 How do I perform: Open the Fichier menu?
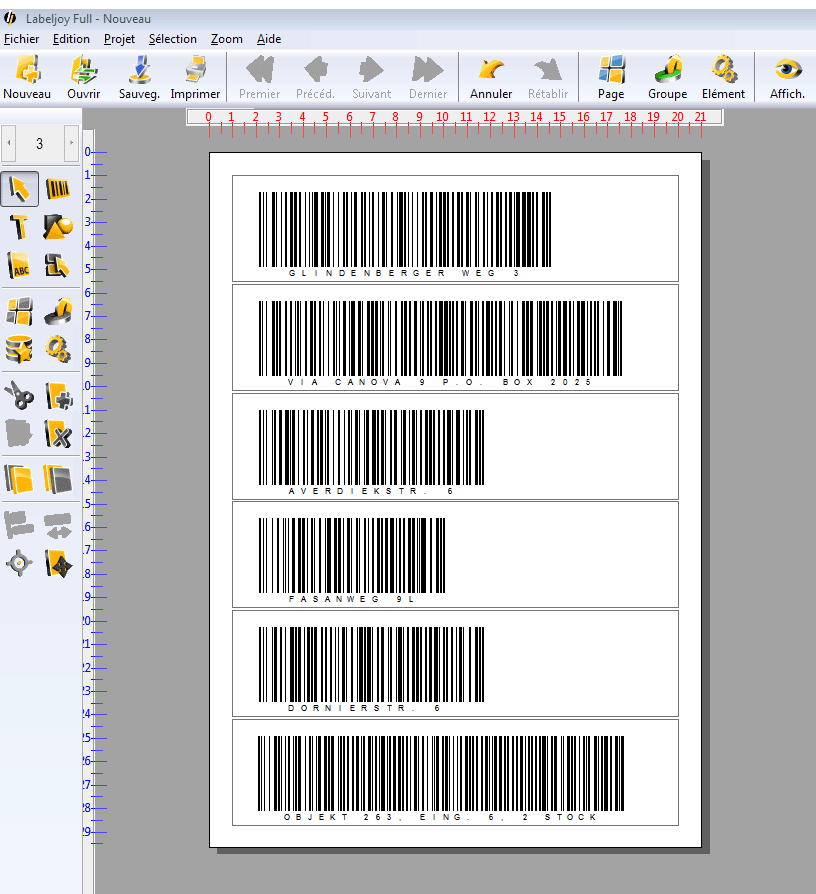point(22,39)
